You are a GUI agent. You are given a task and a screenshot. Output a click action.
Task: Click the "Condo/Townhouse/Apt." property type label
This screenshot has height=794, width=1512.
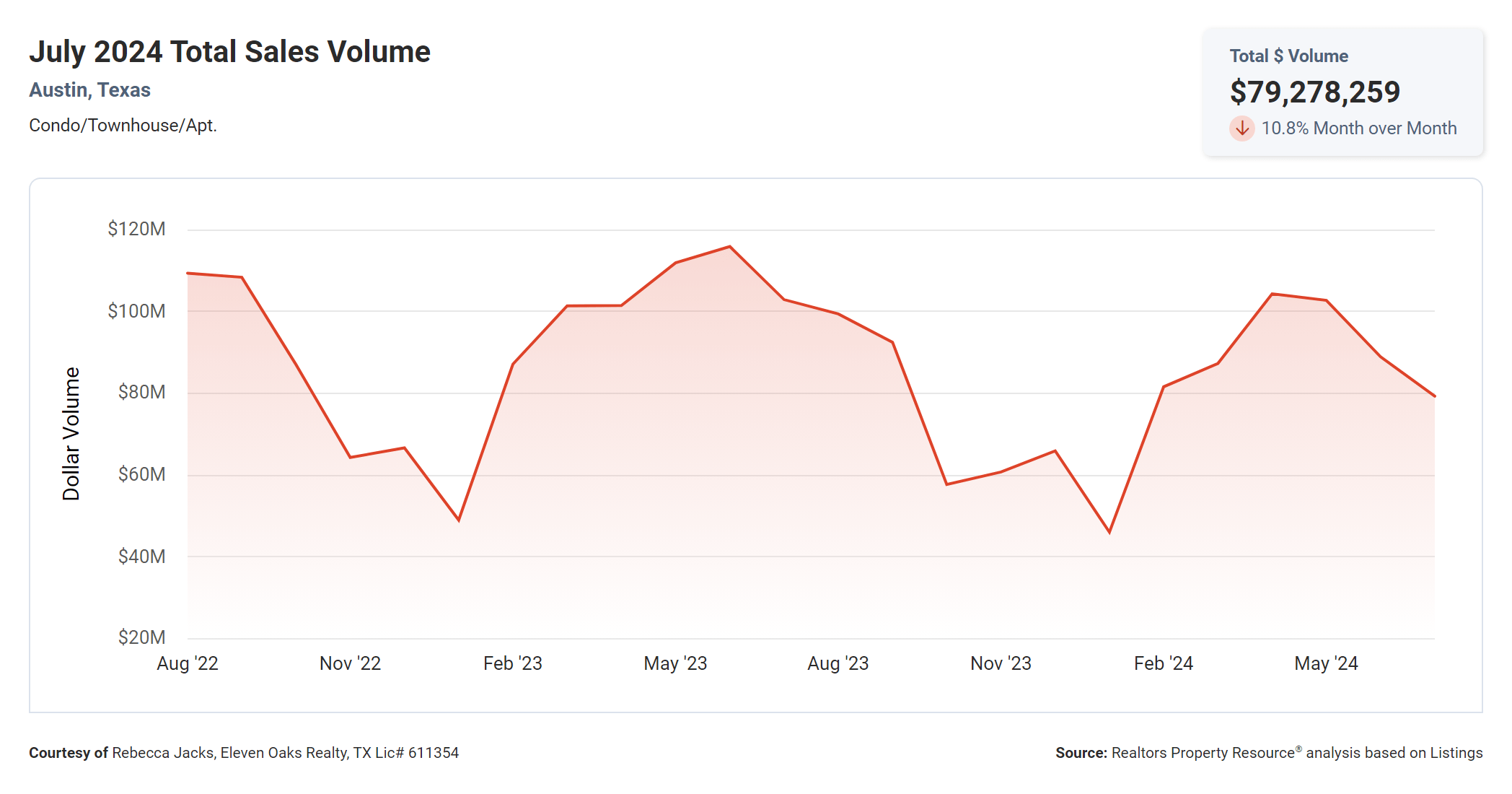coord(123,126)
